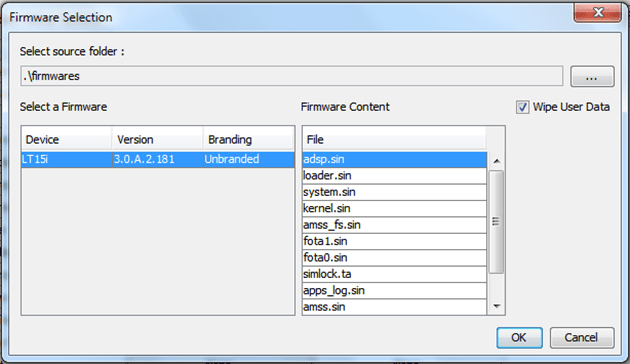Click the File column header
Viewport: 630px width, 364px height.
[x=394, y=139]
